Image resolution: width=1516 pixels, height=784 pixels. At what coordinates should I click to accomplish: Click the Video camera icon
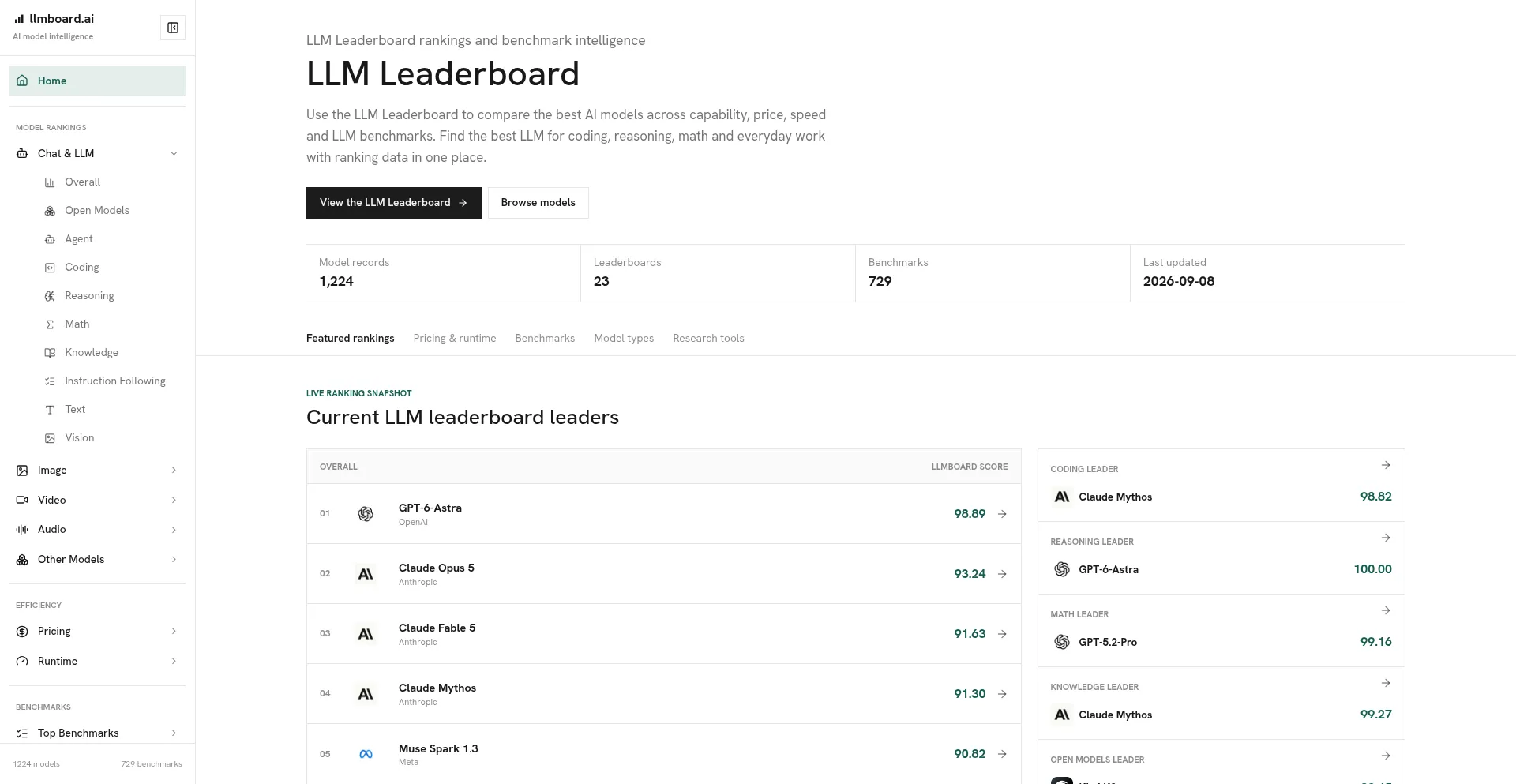[x=22, y=500]
